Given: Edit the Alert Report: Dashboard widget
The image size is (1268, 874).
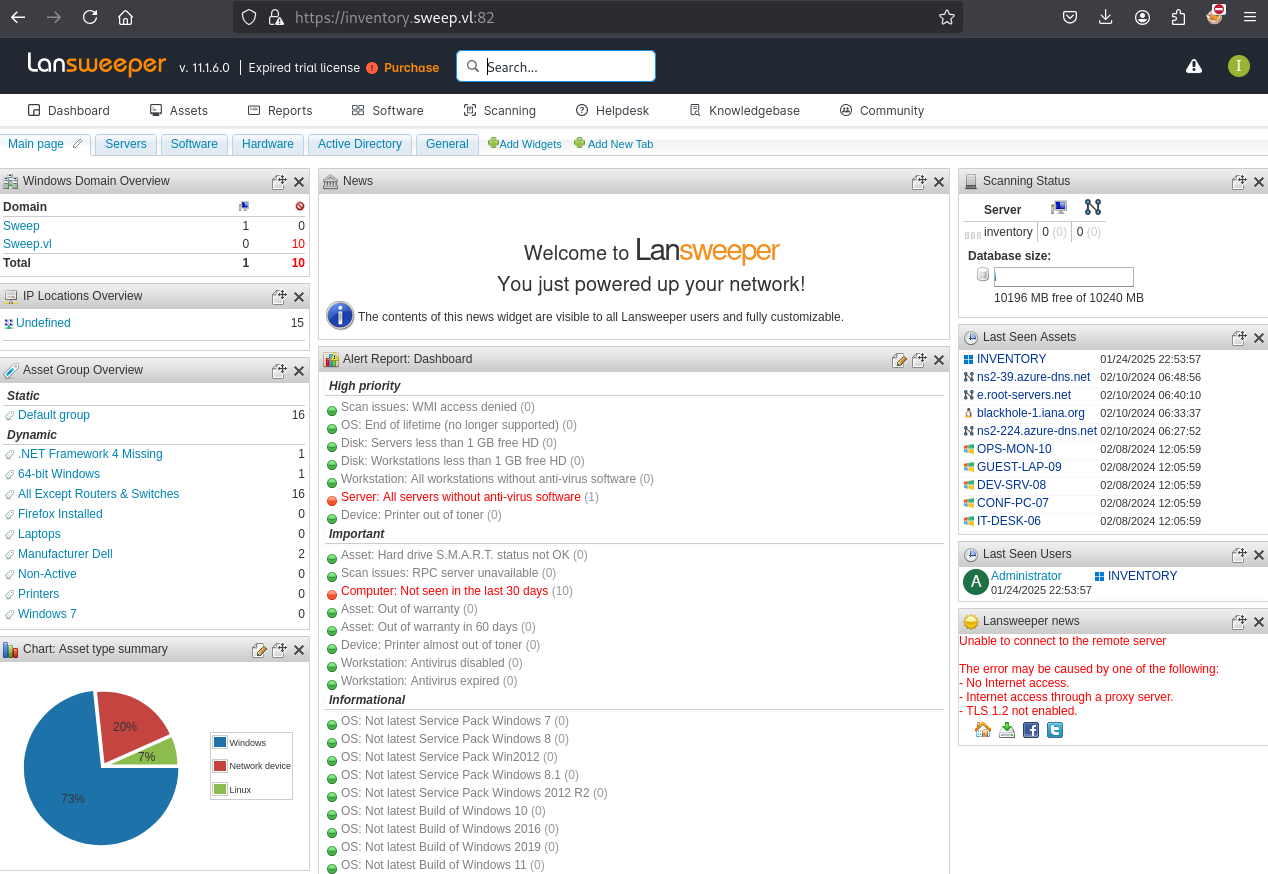Looking at the screenshot, I should pyautogui.click(x=899, y=360).
